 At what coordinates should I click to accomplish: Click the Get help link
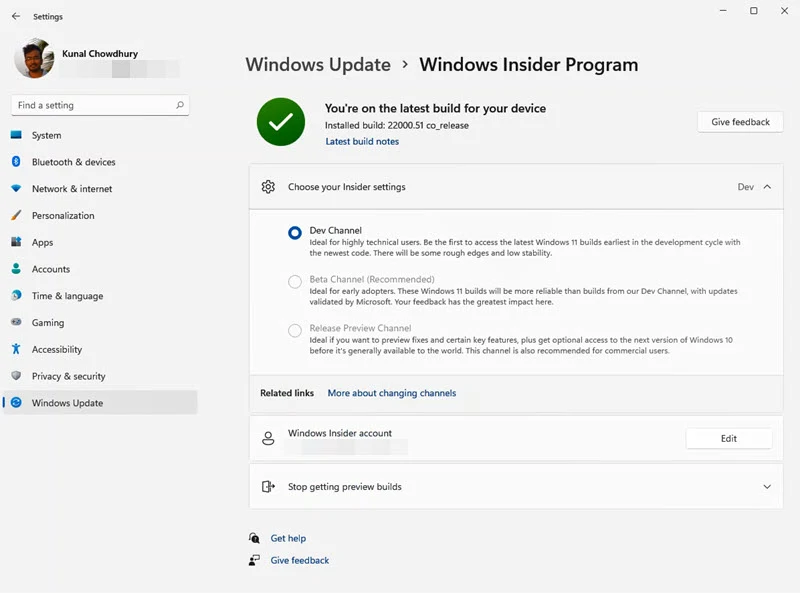[x=288, y=538]
